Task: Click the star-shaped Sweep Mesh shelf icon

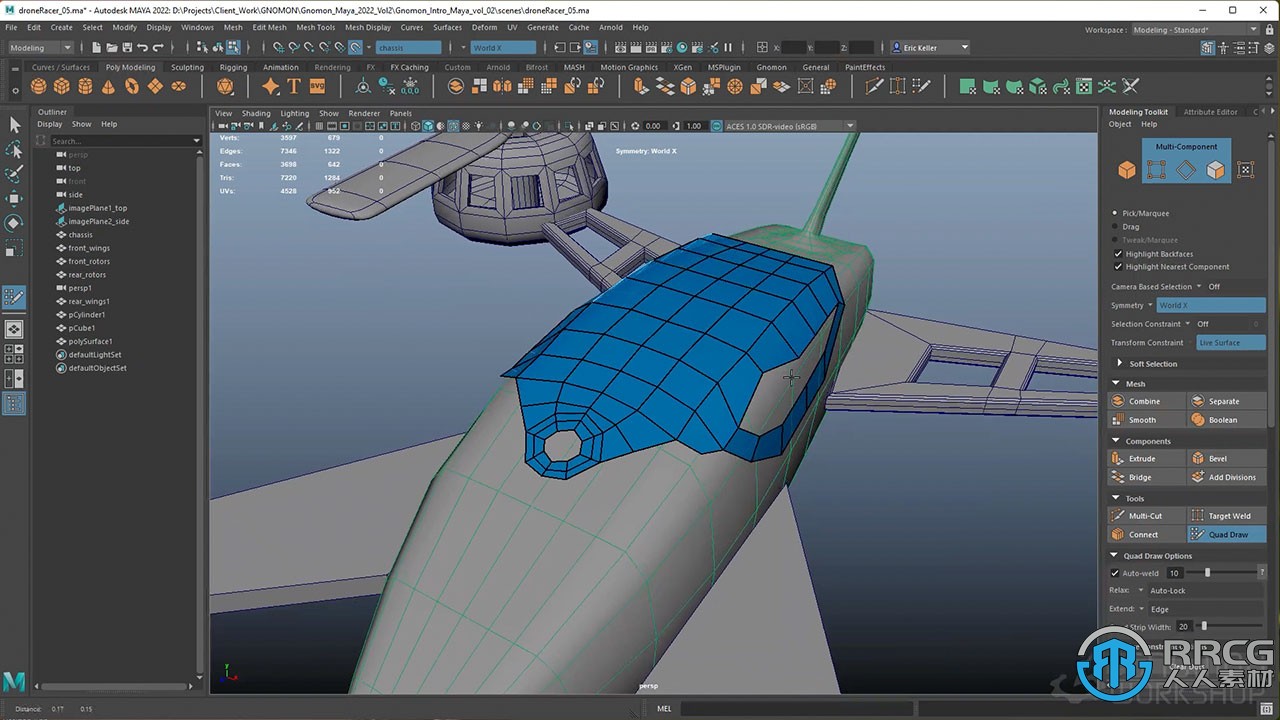Action: click(270, 86)
